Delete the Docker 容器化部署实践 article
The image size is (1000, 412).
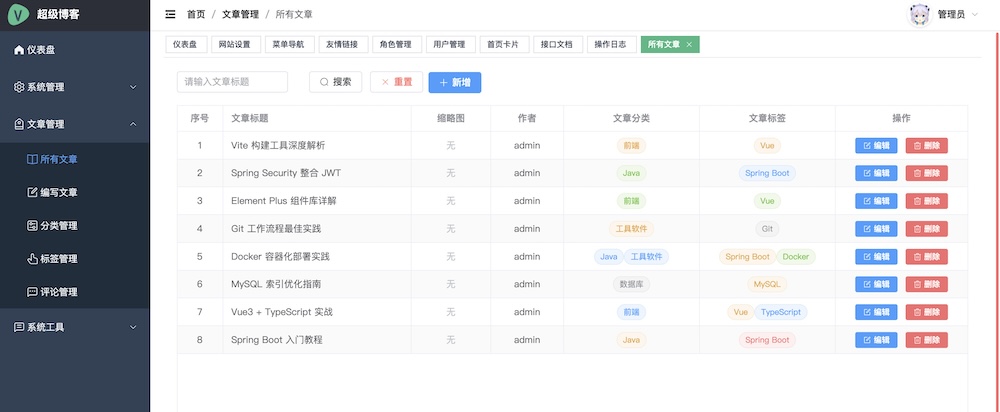coord(926,256)
